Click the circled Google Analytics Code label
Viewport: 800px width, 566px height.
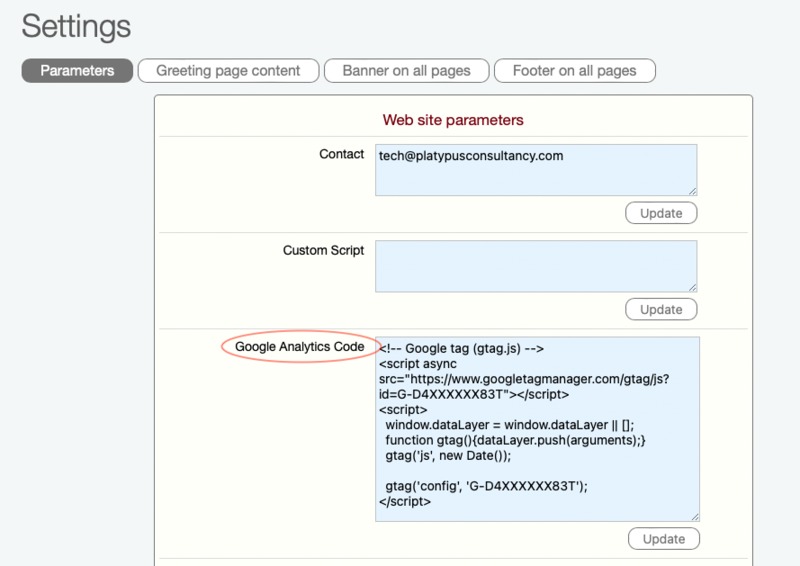click(299, 347)
